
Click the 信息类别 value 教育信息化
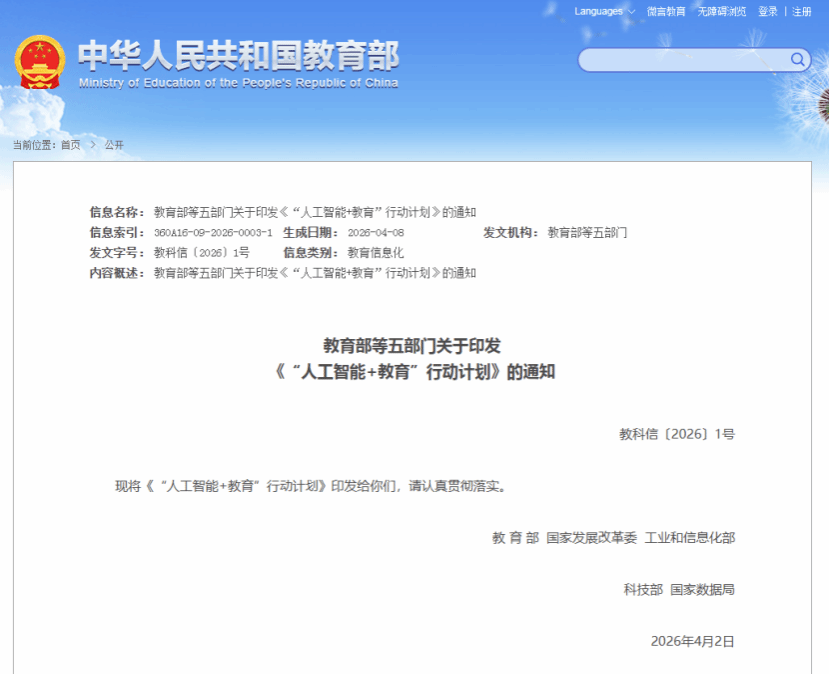pos(376,253)
